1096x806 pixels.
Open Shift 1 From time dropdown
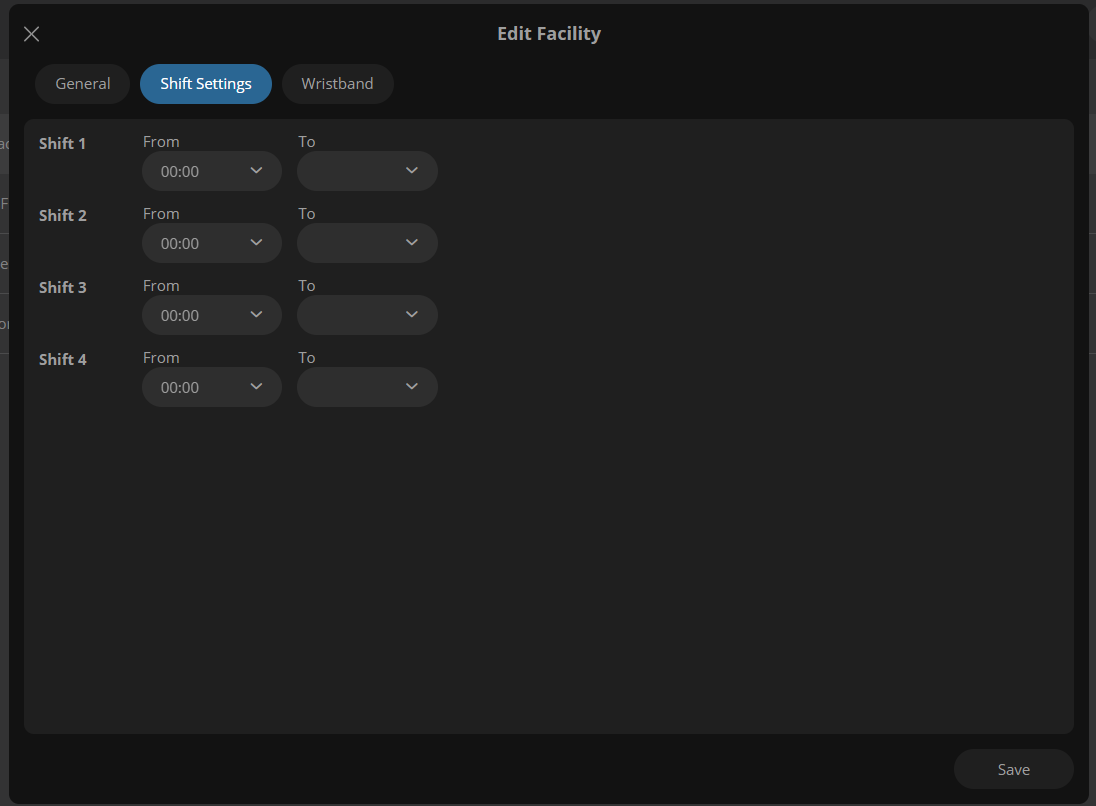(x=211, y=171)
